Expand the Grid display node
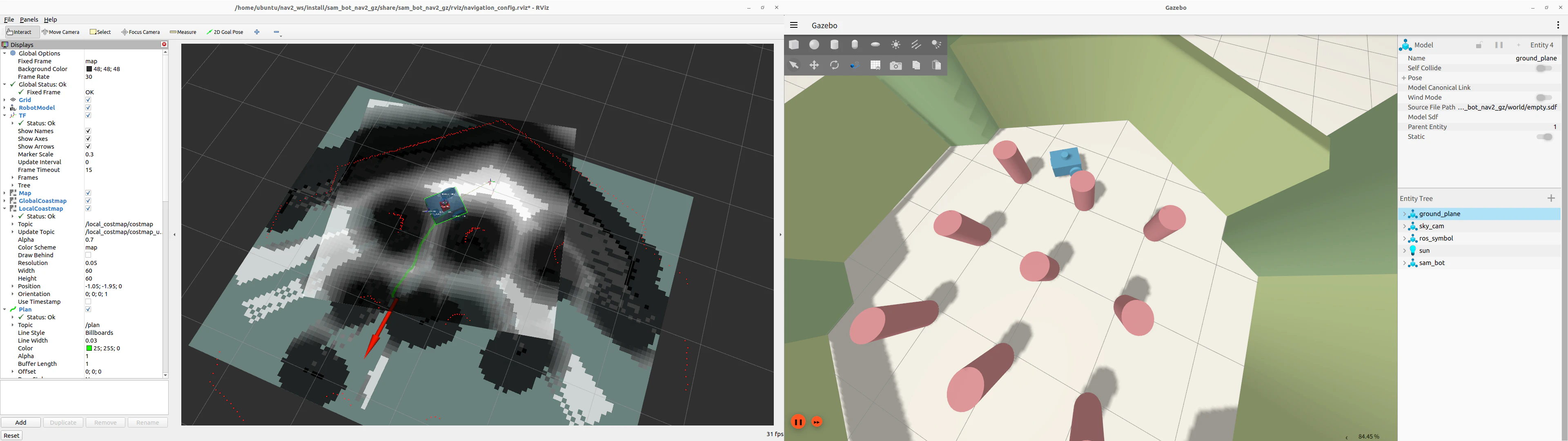 (5, 100)
